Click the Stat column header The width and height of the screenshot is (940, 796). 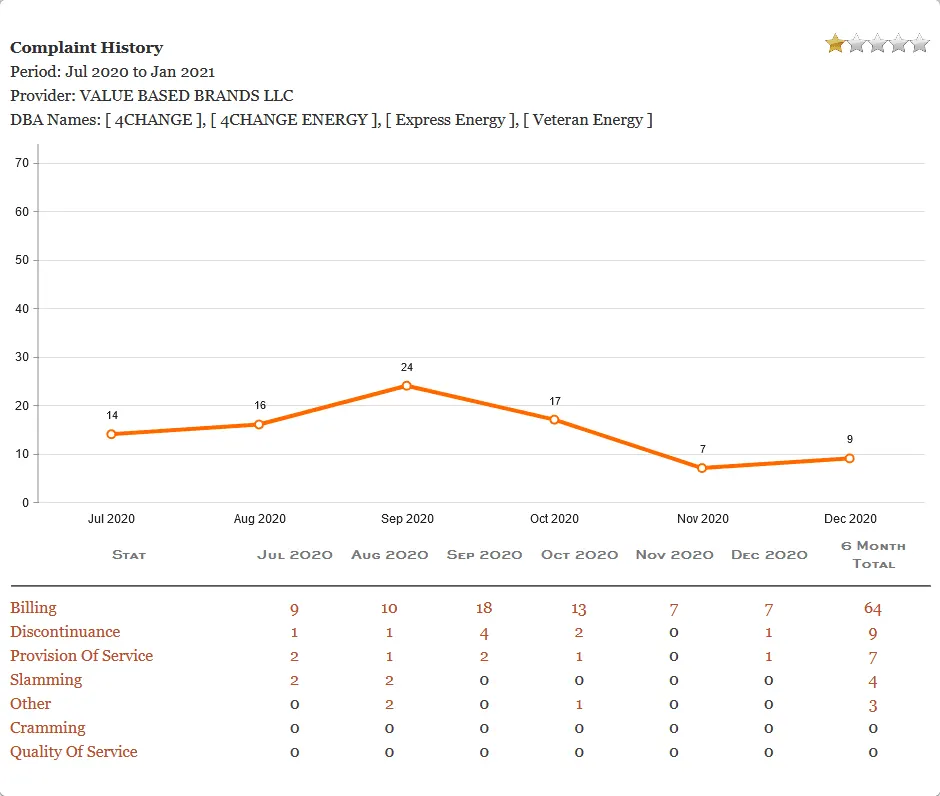(129, 554)
